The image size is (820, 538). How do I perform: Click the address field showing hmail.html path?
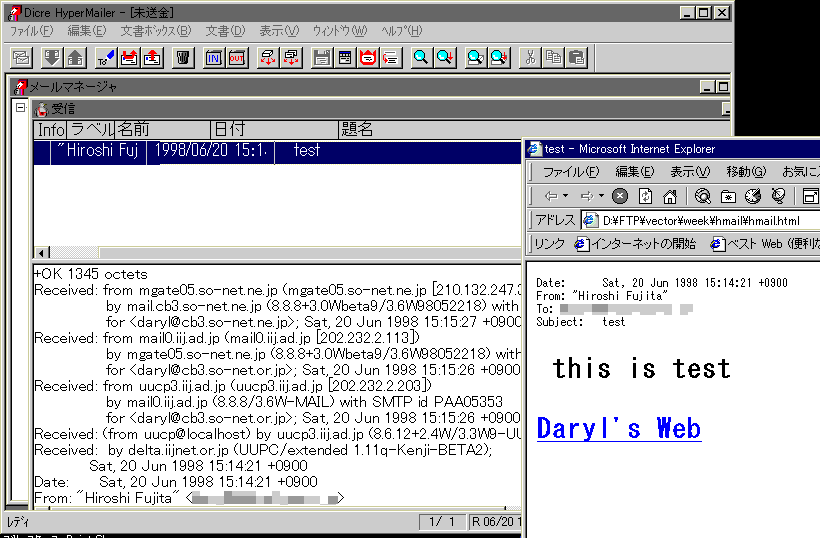[701, 221]
